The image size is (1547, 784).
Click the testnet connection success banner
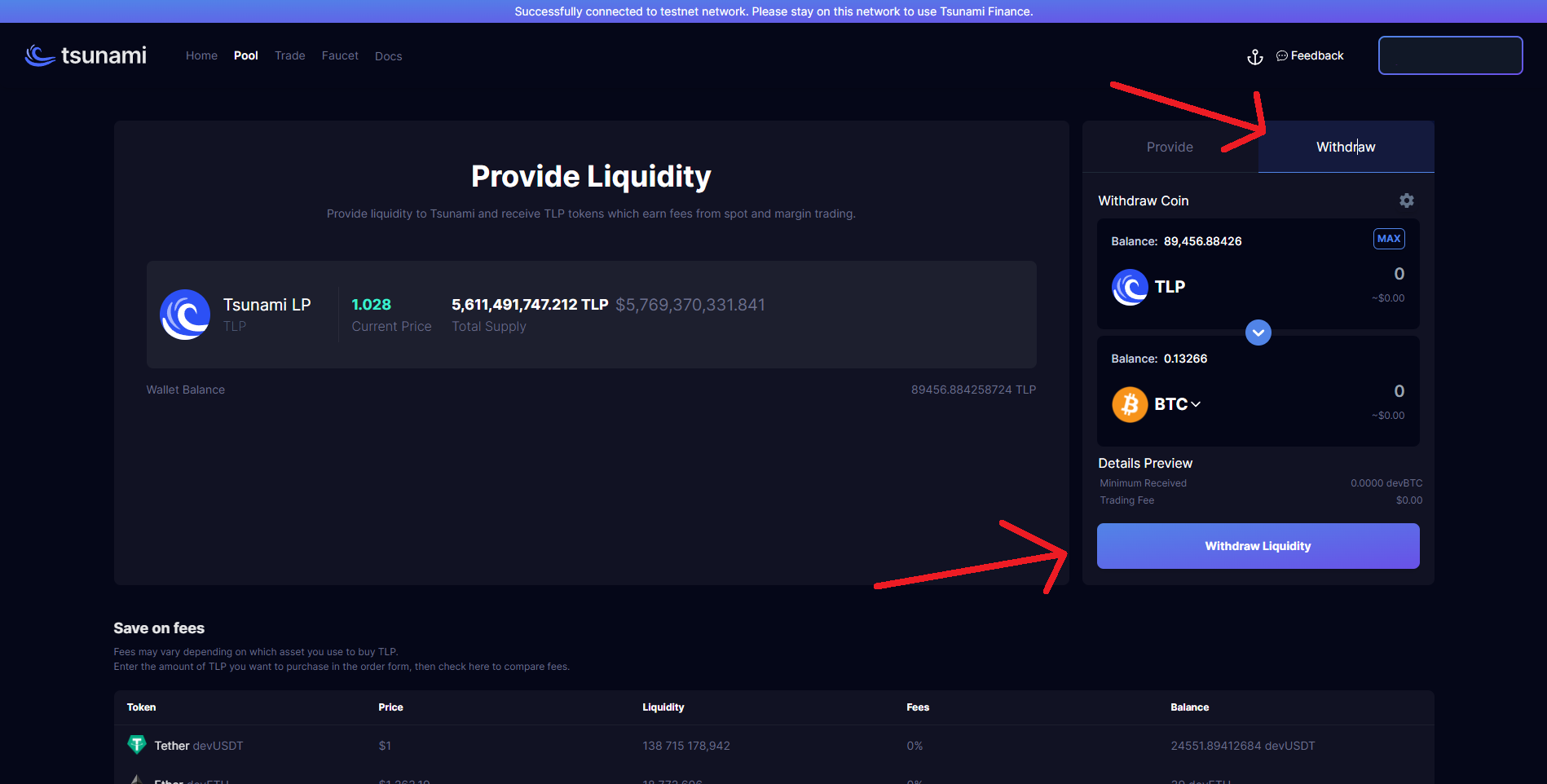pos(773,11)
